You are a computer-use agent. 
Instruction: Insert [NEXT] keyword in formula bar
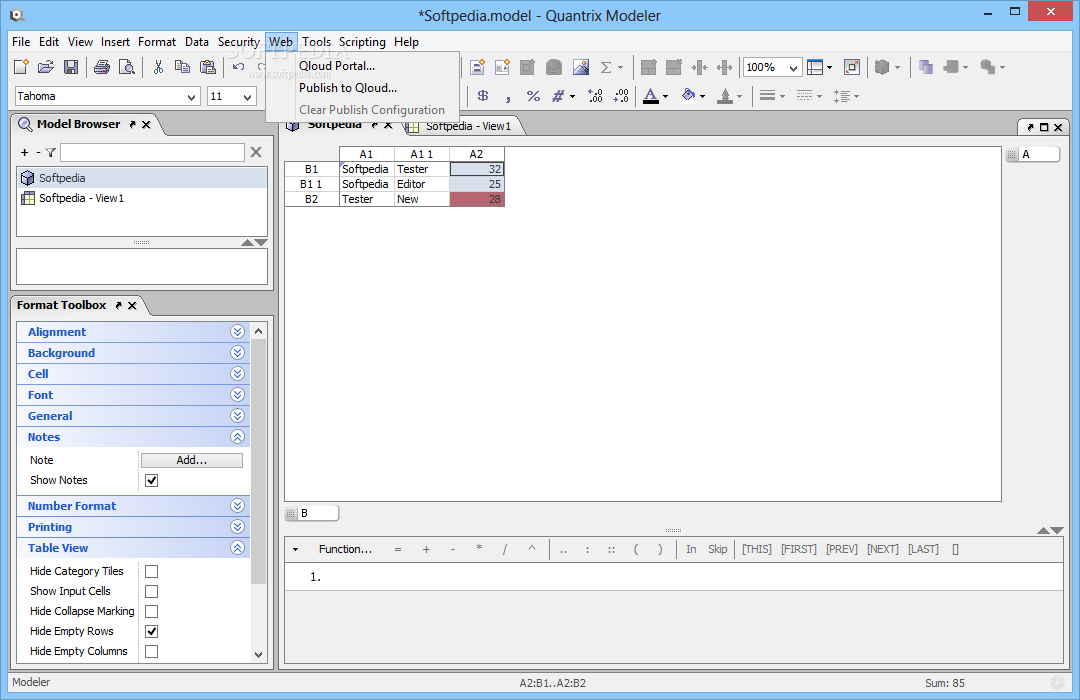(x=882, y=549)
